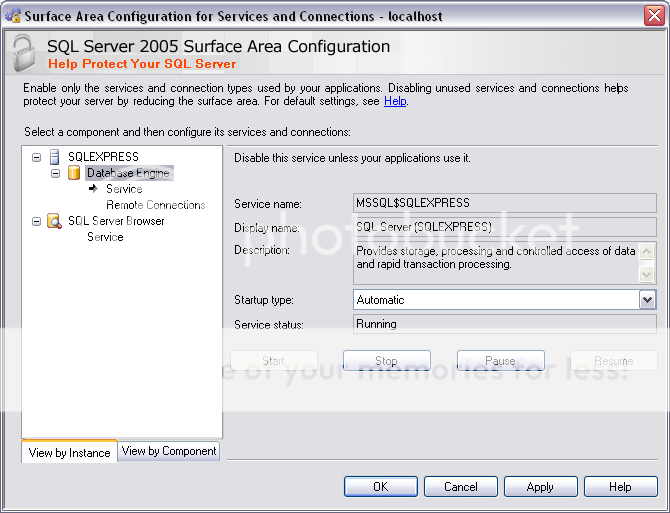
Task: Switch to View by Component tab
Action: [169, 451]
